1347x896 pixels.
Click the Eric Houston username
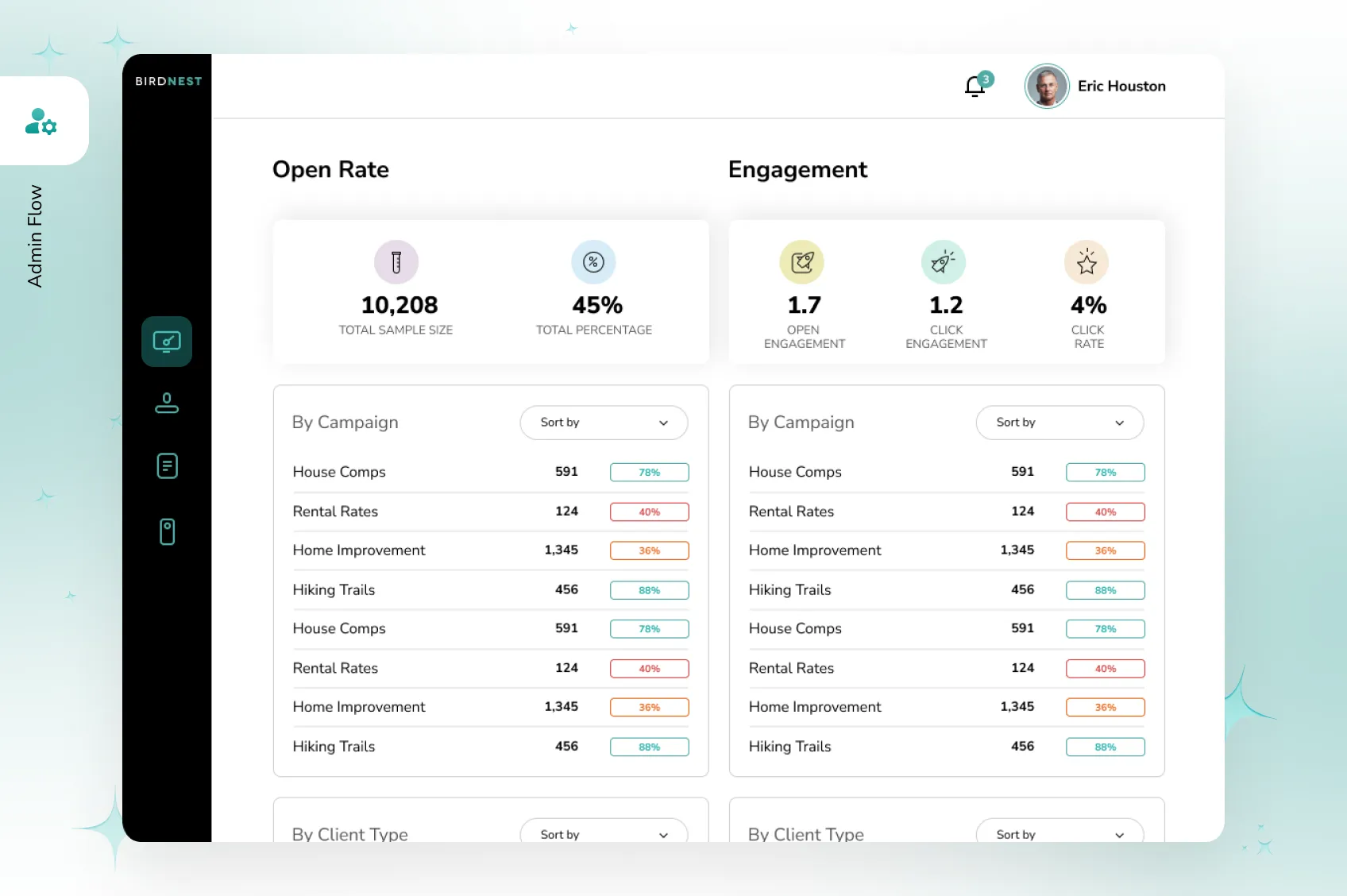1121,87
